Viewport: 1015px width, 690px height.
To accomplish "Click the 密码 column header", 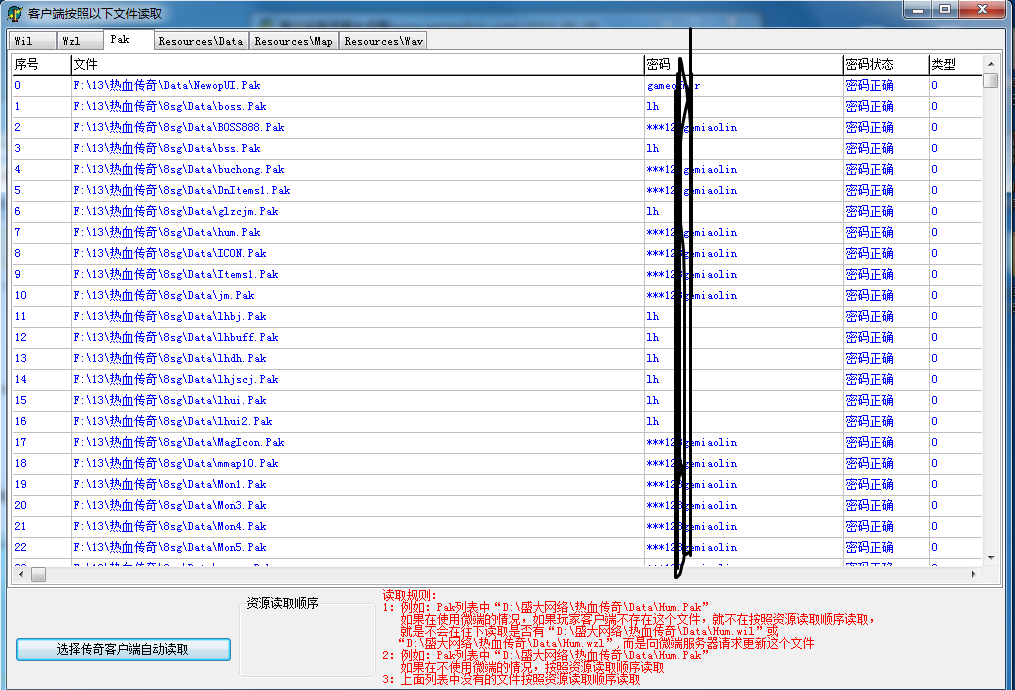I will (743, 64).
